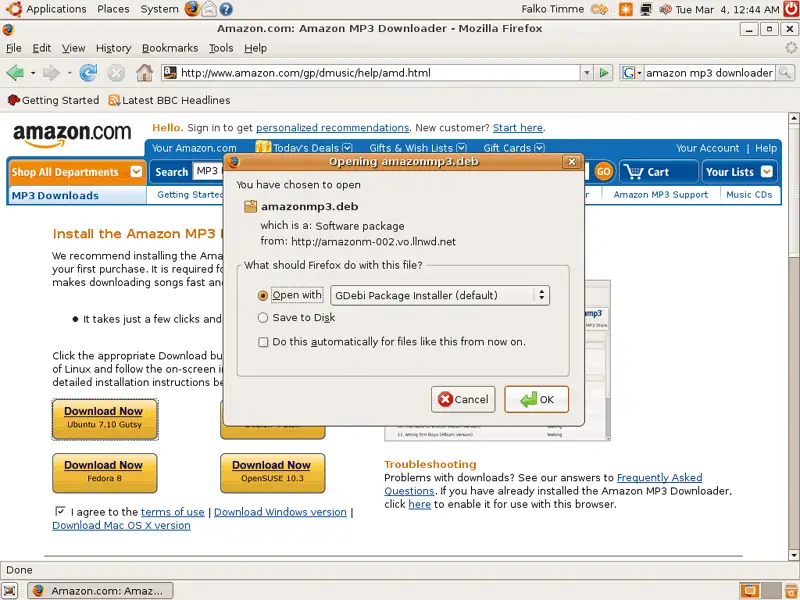
Task: Click Download Now for OpenSUSE 10.3
Action: coord(272,473)
